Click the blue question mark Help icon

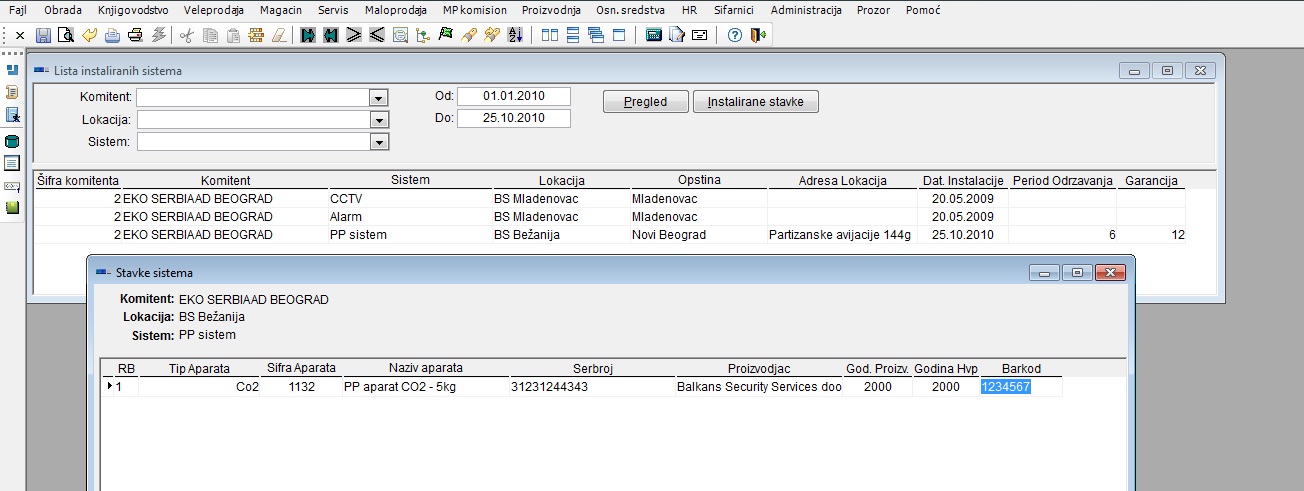735,35
